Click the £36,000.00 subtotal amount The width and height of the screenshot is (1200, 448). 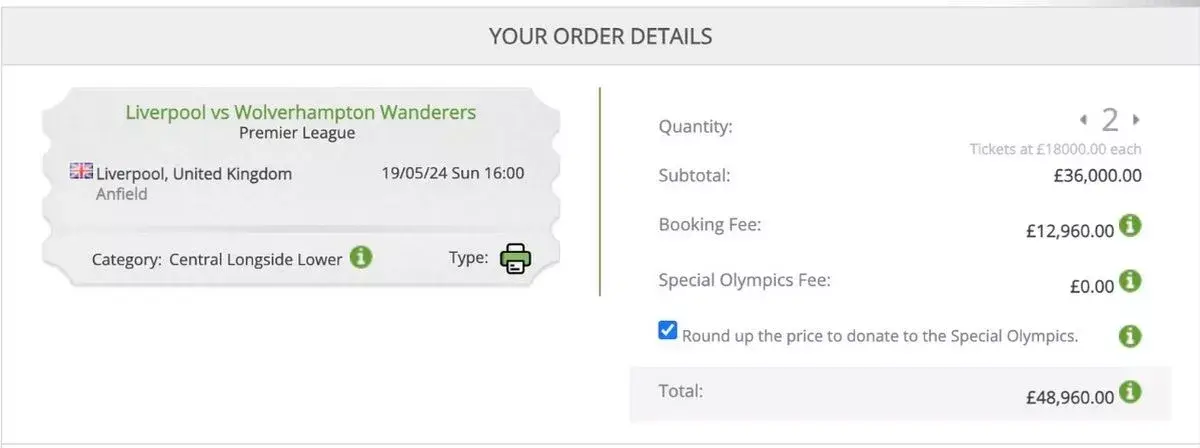click(x=1083, y=176)
